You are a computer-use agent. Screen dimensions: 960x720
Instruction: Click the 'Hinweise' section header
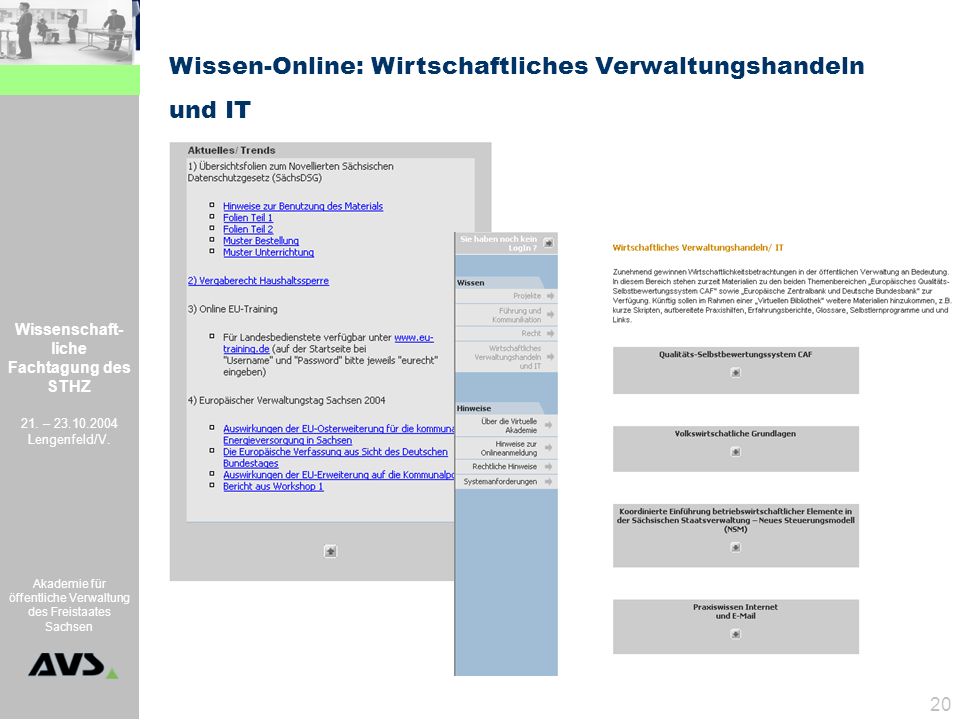(474, 408)
